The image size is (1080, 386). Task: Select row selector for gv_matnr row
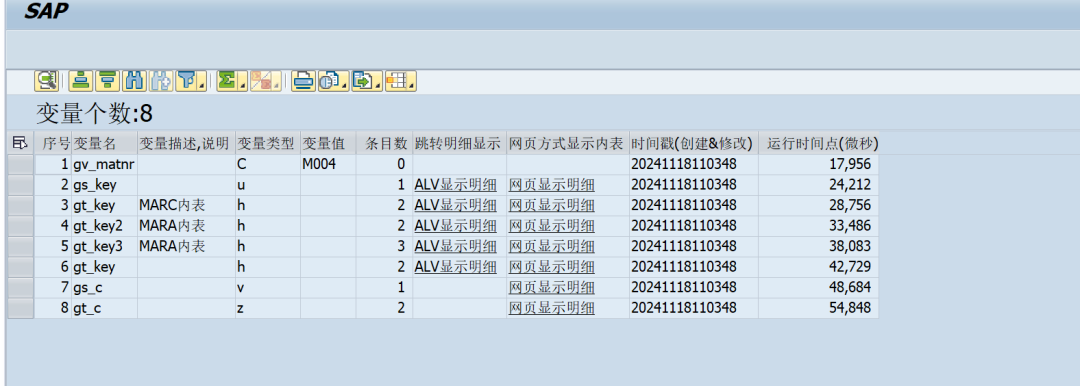click(x=21, y=164)
